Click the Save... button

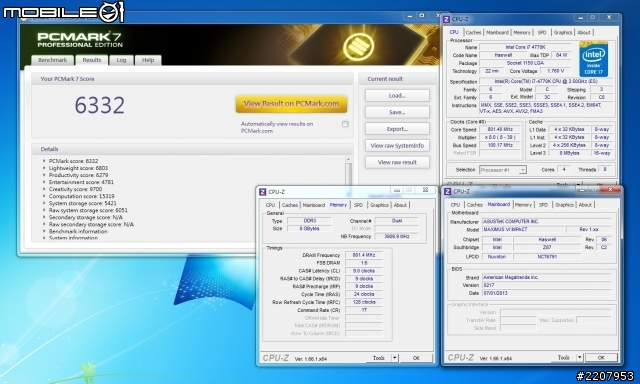[x=397, y=112]
